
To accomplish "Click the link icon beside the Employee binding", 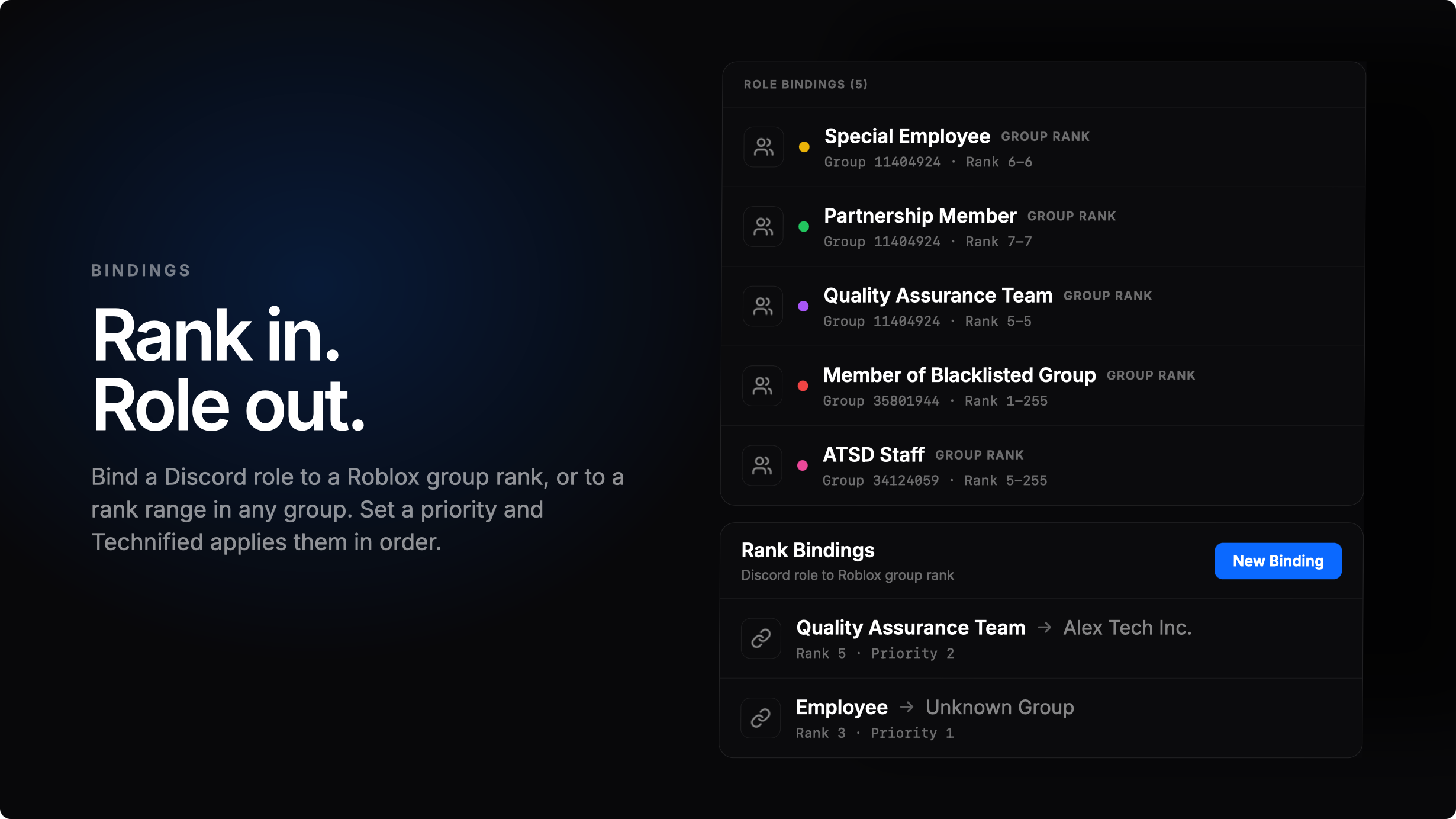I will point(761,718).
